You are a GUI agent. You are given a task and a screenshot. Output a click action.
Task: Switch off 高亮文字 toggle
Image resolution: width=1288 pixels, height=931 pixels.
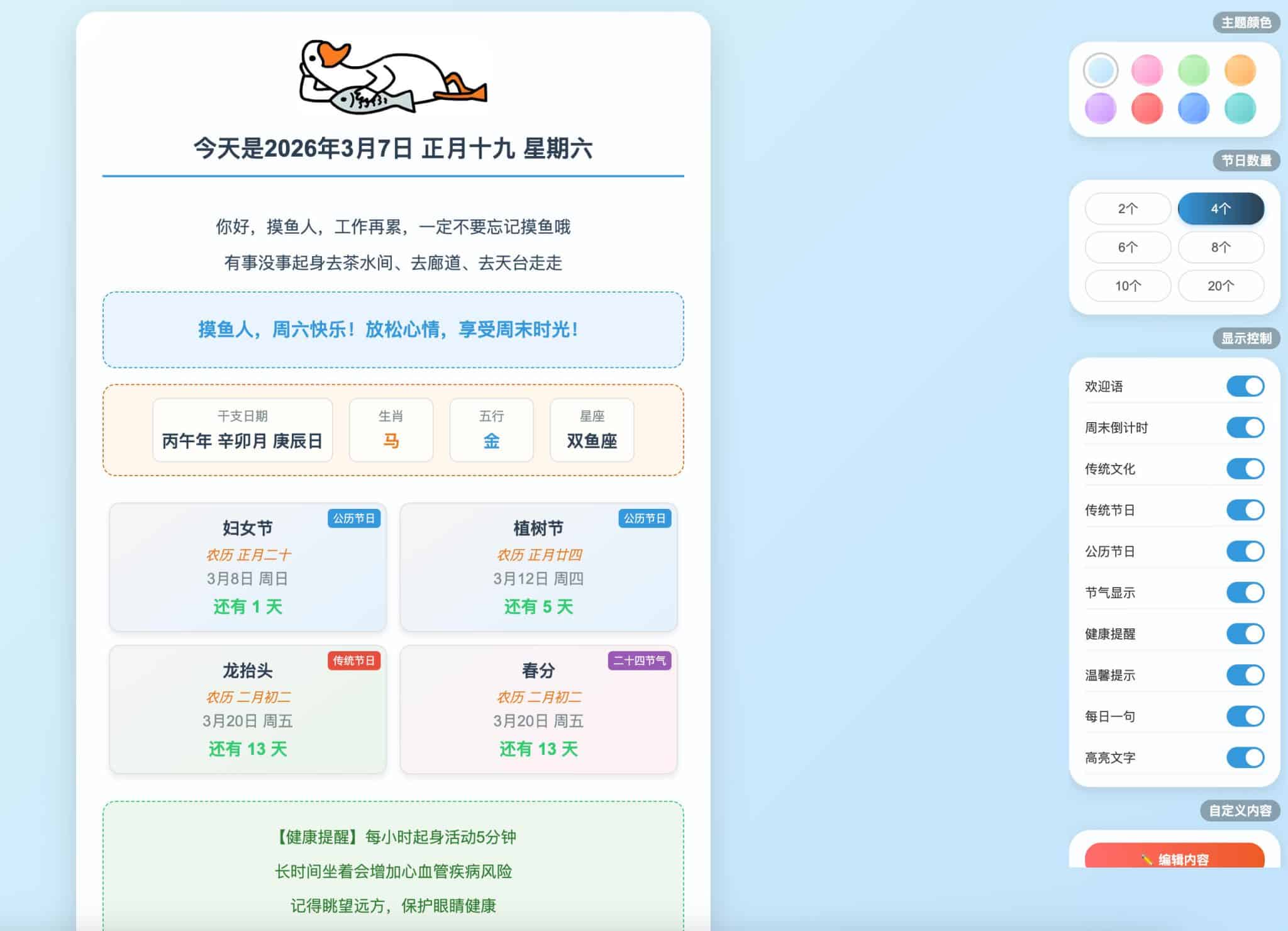click(1245, 757)
